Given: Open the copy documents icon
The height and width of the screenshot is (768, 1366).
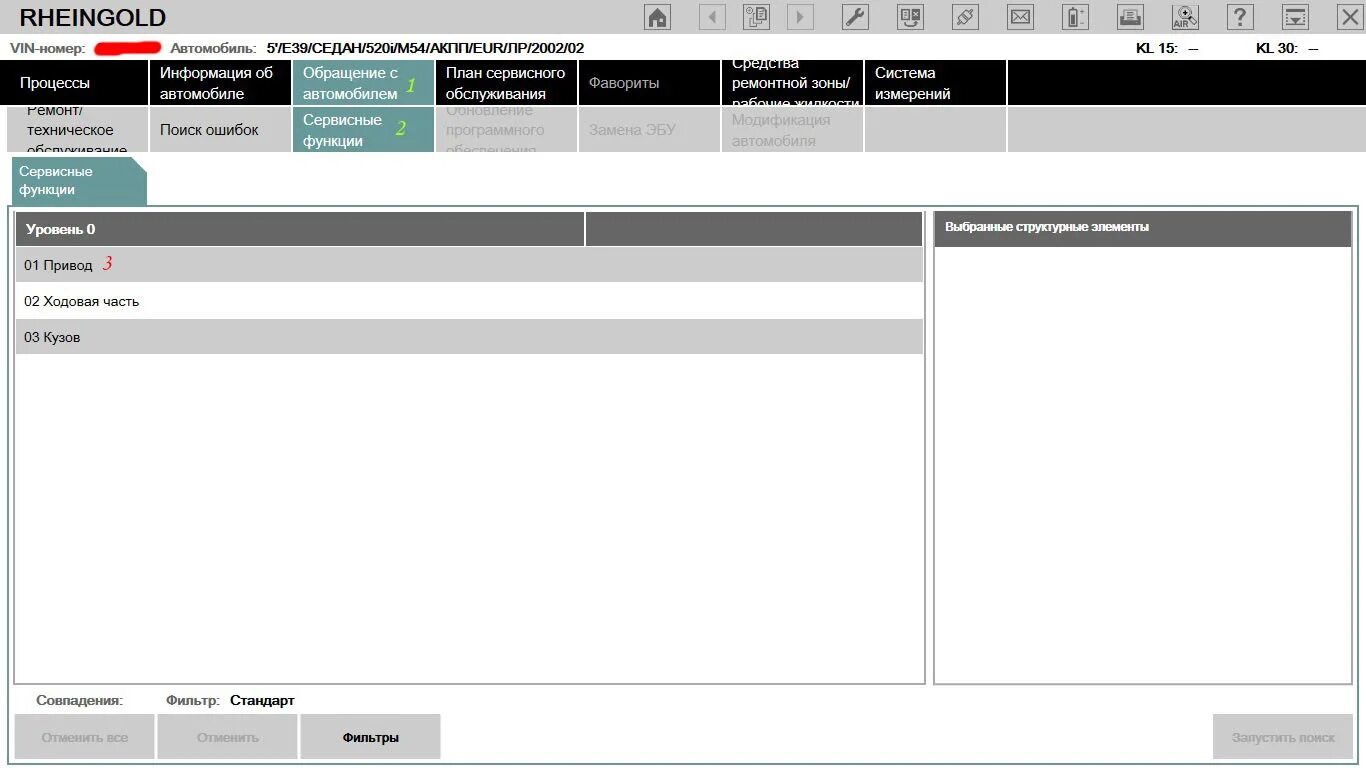Looking at the screenshot, I should tap(756, 17).
